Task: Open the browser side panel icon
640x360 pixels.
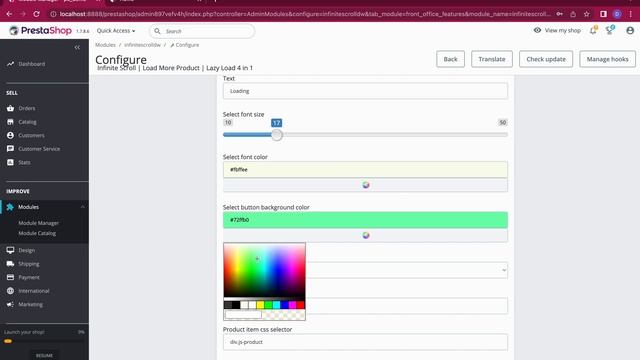Action: pyautogui.click(x=603, y=14)
